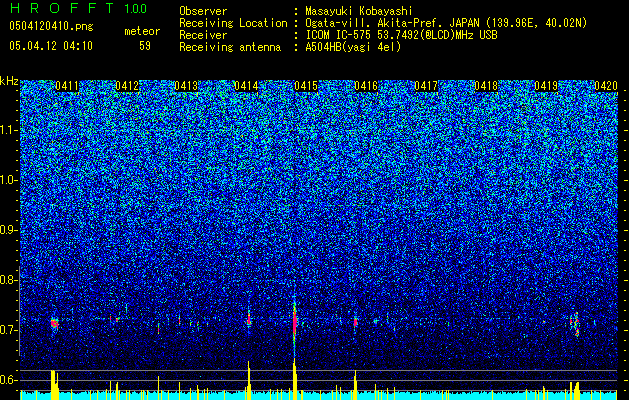The width and height of the screenshot is (629, 400).
Task: Click the version number 1.00
Action: [136, 8]
